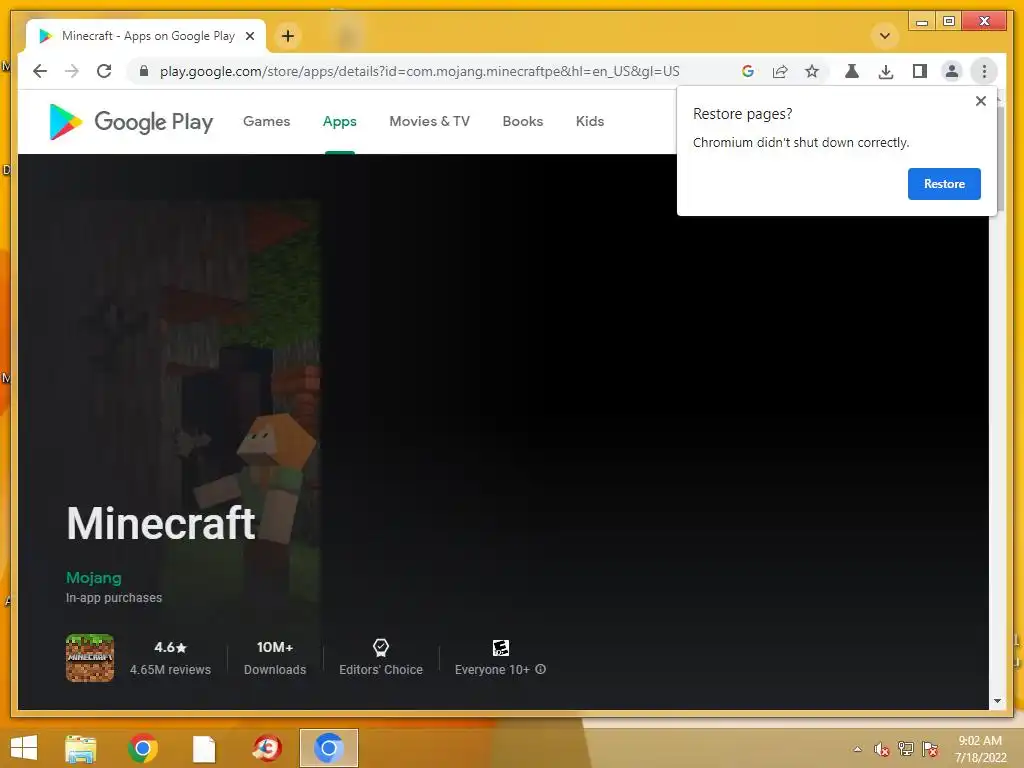Click the 10M+ Downloads stat

(x=275, y=658)
